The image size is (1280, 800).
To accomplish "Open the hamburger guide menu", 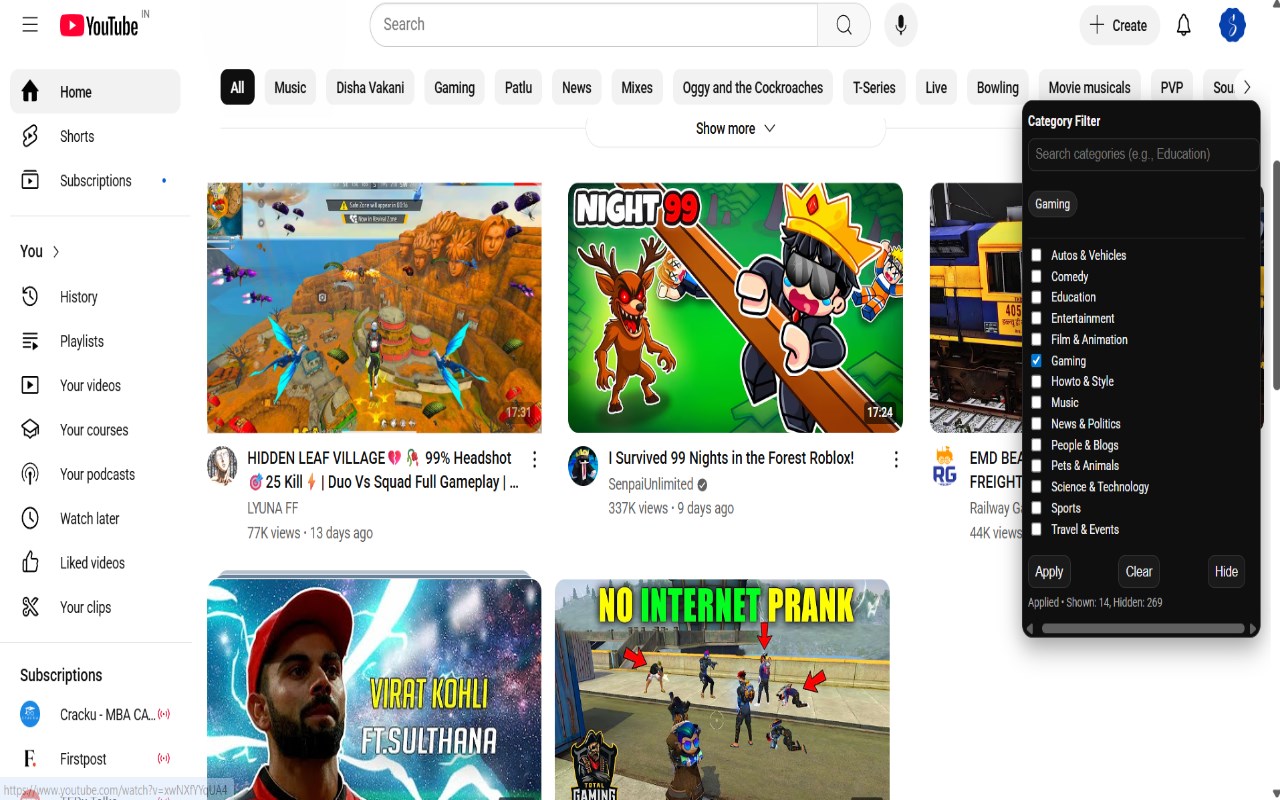I will (30, 25).
